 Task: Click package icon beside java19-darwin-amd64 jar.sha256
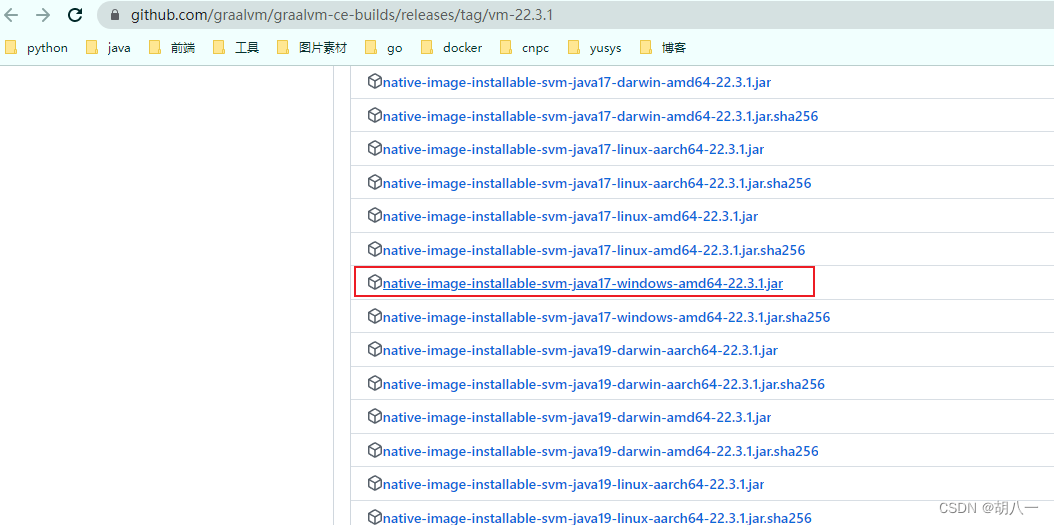pyautogui.click(x=374, y=450)
